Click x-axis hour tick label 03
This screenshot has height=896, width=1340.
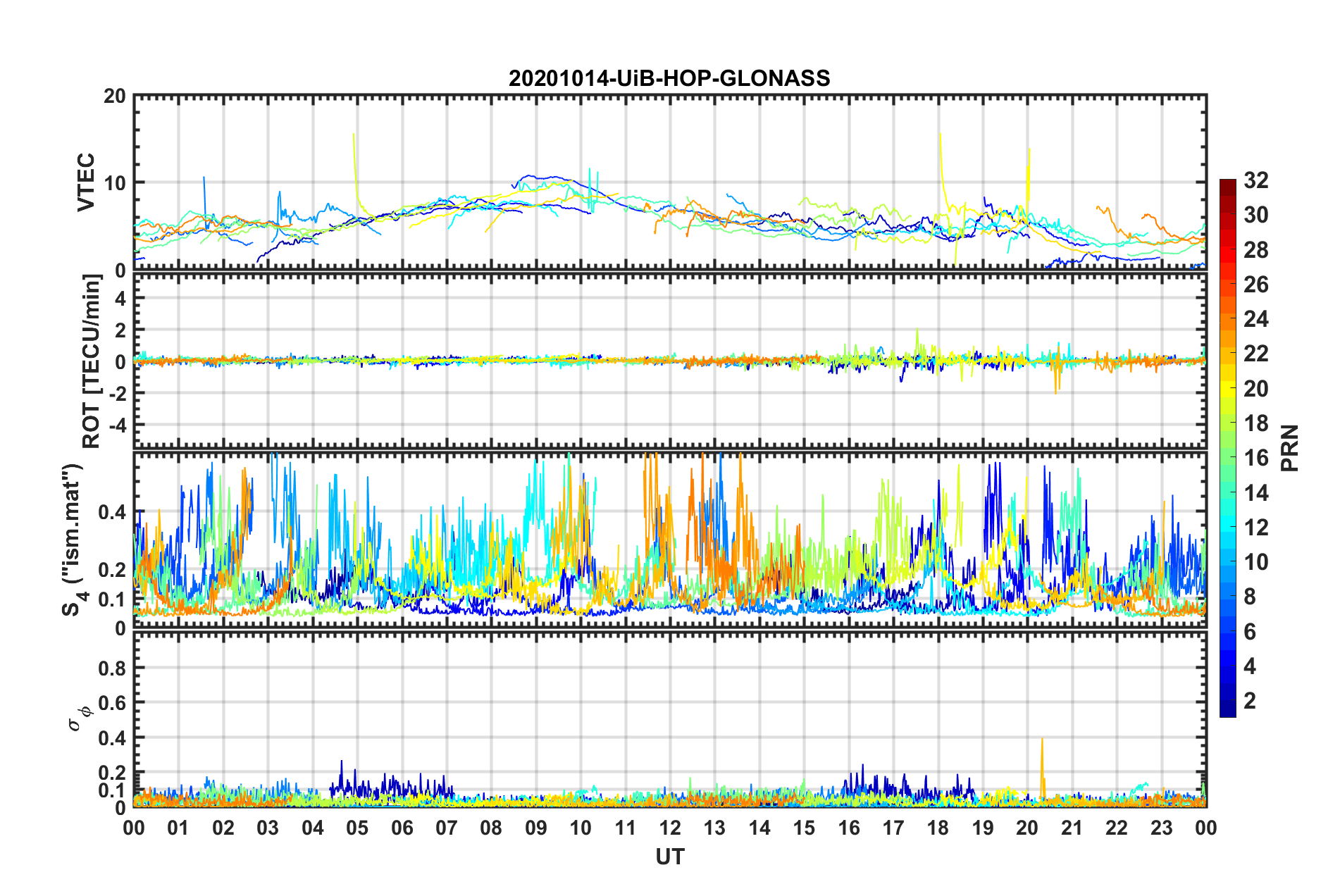(268, 828)
